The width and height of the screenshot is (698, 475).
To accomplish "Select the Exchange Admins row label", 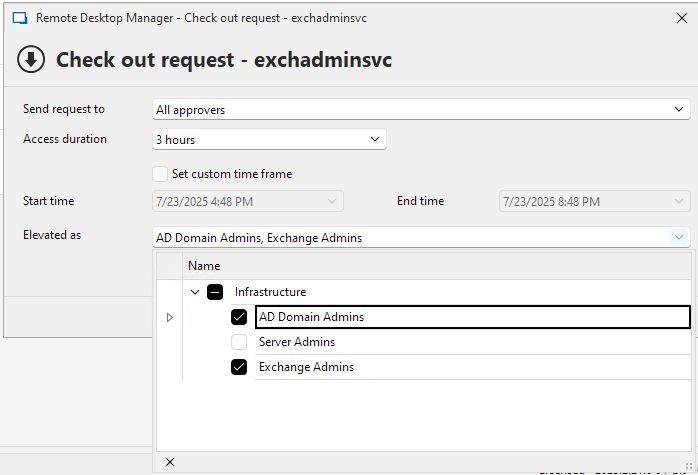I will point(306,367).
